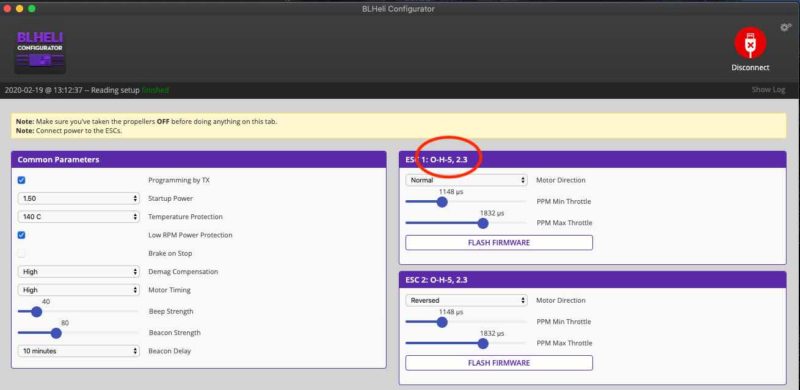Toggle the Programming by TX checkbox
The image size is (800, 390).
coord(21,180)
